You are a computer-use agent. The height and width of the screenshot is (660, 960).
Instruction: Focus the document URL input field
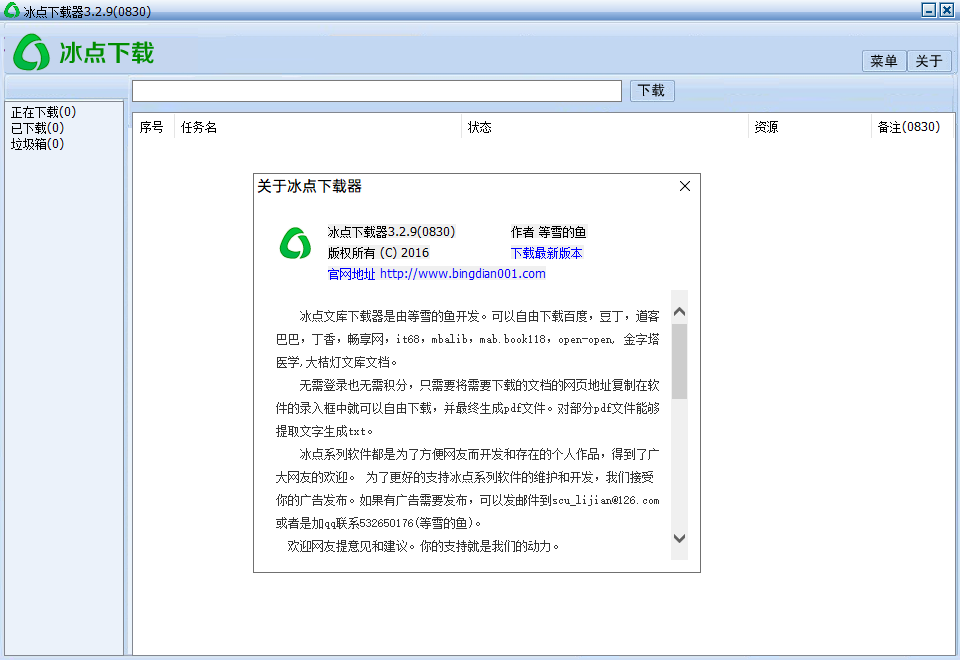click(377, 91)
